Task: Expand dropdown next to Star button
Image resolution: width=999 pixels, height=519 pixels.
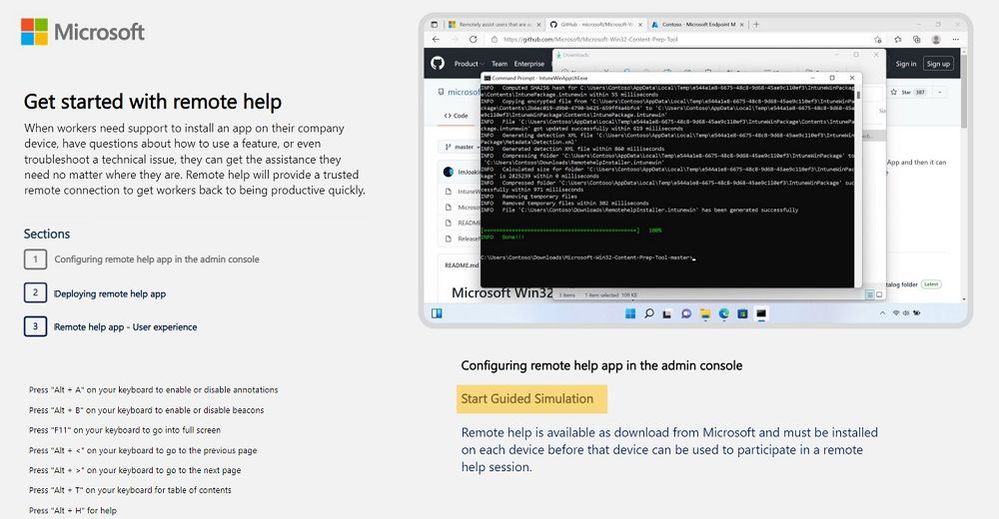Action: click(939, 92)
